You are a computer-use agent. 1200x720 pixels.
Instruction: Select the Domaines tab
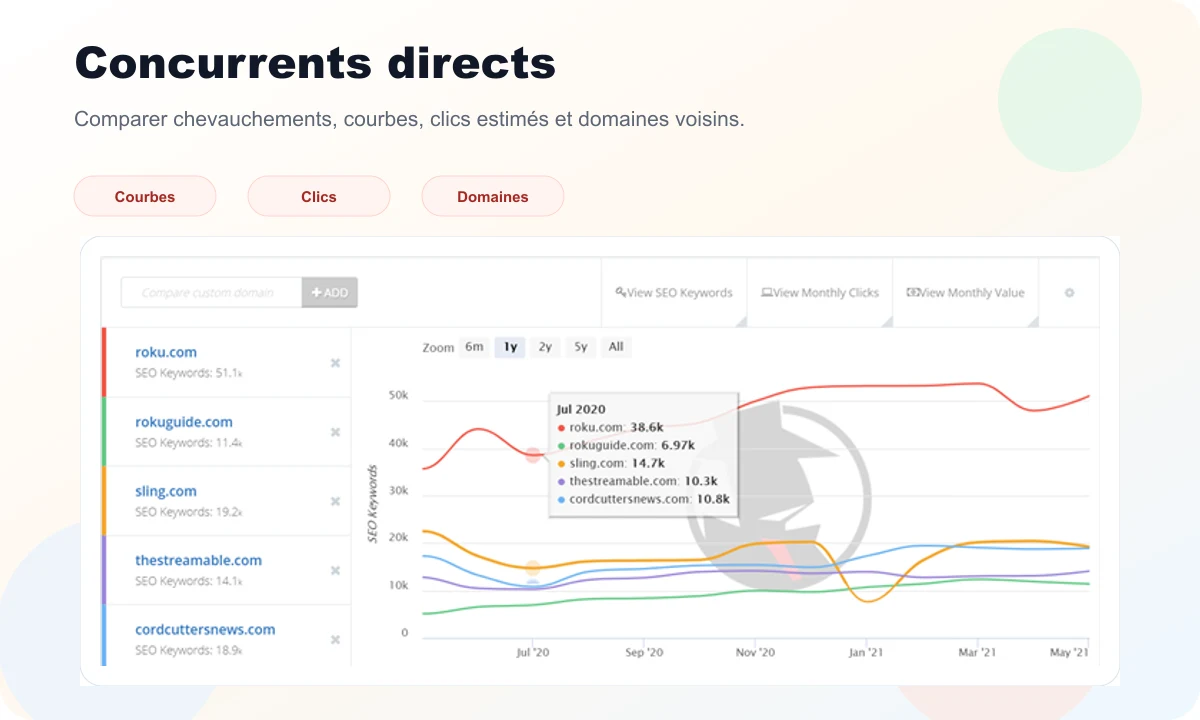[x=493, y=196]
